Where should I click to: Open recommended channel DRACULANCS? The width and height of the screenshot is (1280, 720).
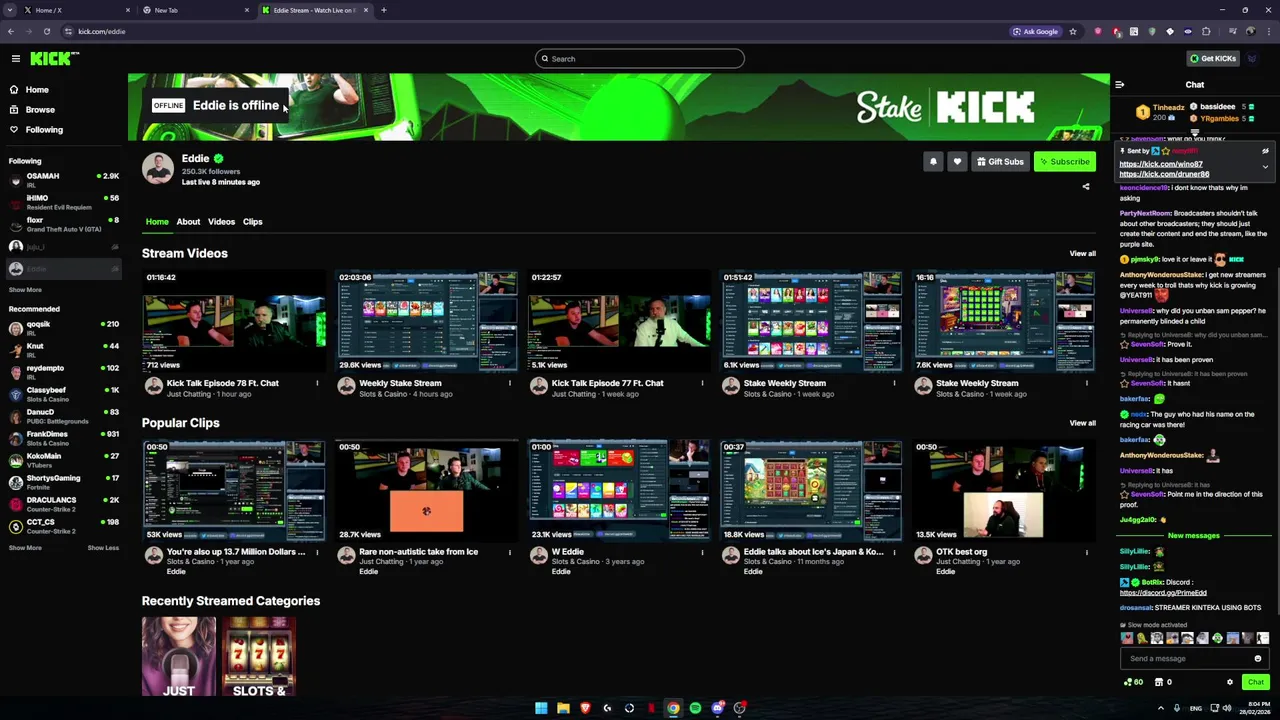pos(64,504)
